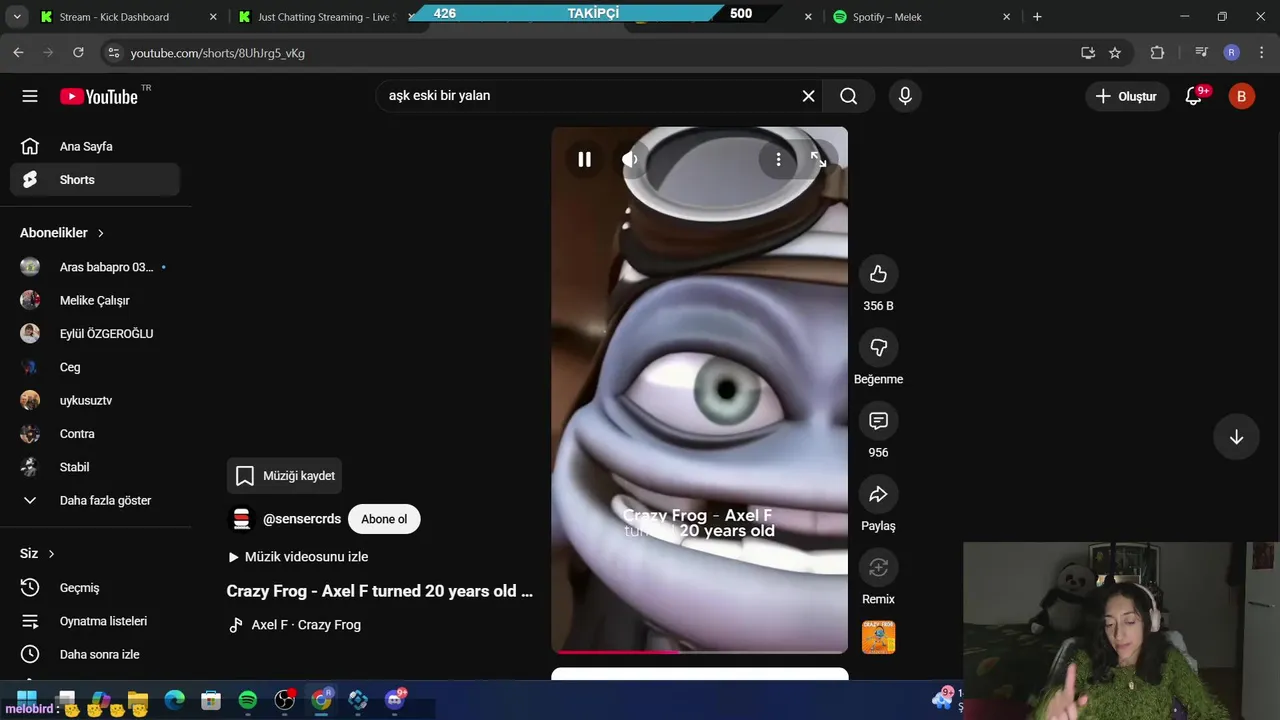Select Ana Sayfa in the sidebar
This screenshot has height=720, width=1280.
click(x=95, y=146)
